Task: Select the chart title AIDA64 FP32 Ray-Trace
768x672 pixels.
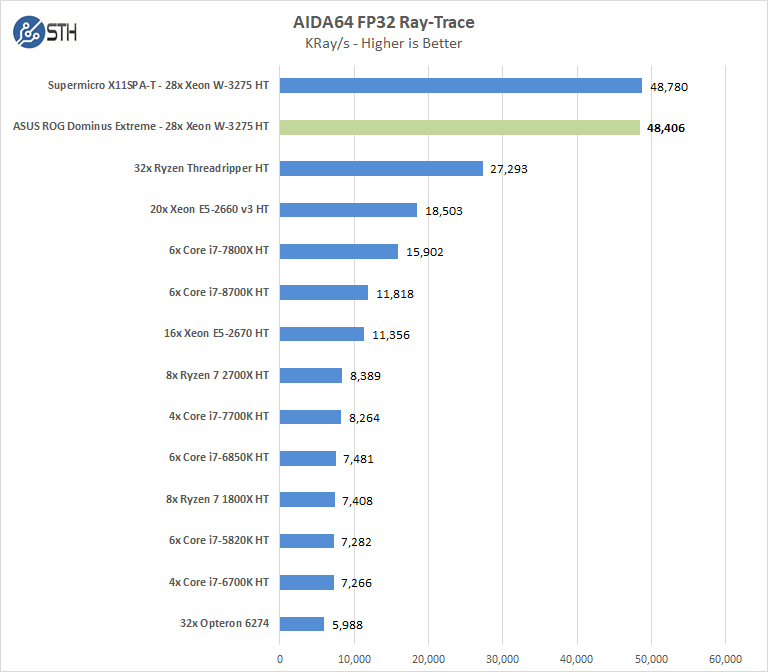Action: point(384,23)
